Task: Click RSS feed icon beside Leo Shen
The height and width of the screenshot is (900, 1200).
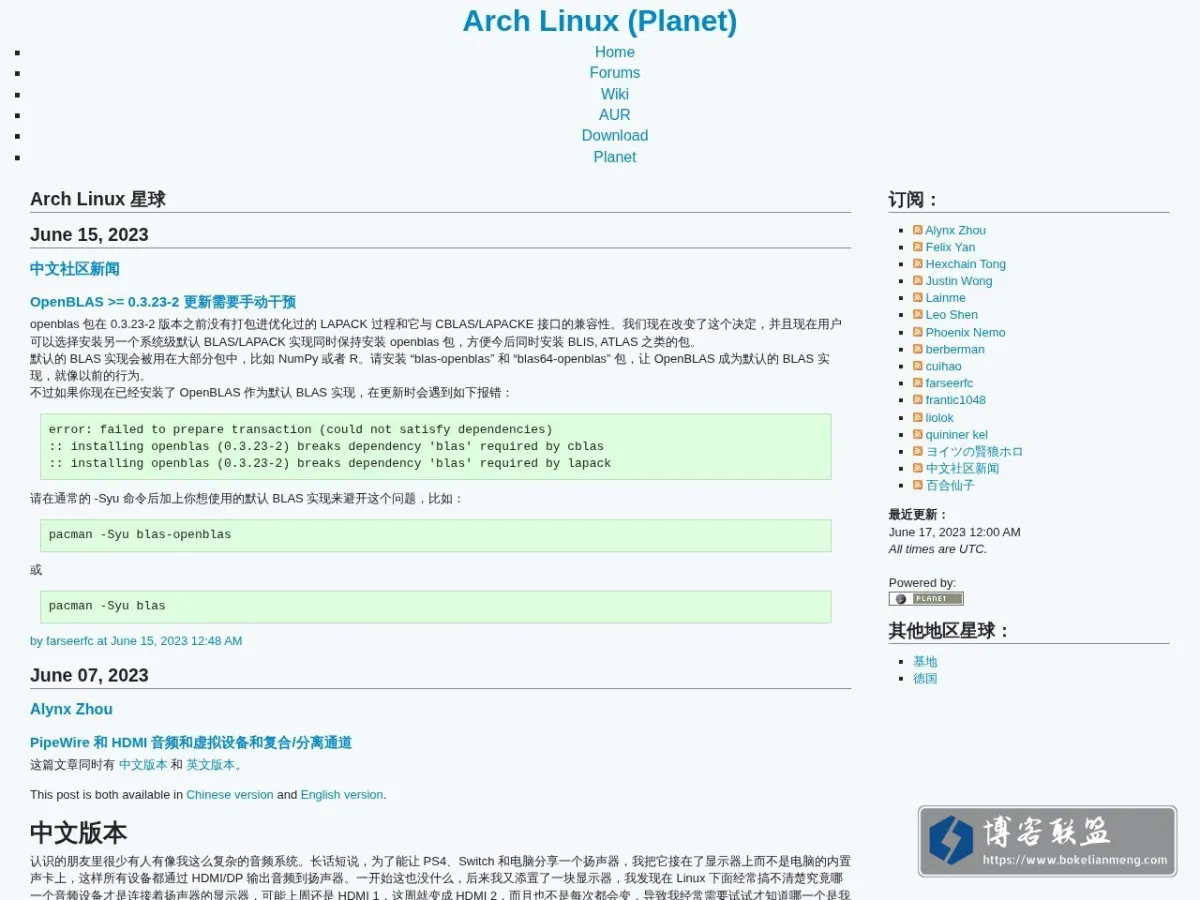Action: click(x=918, y=315)
